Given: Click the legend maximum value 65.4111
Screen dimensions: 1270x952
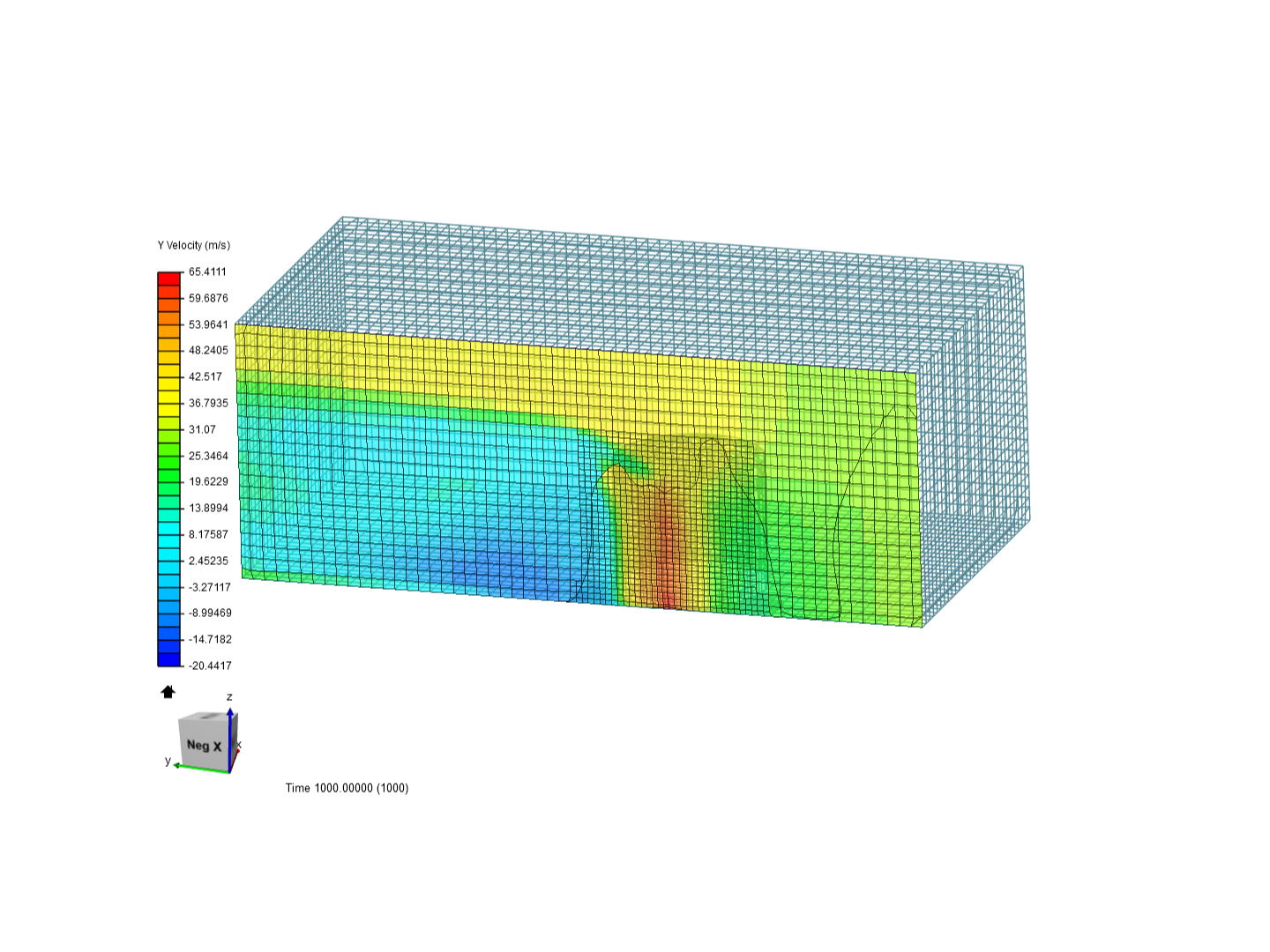Looking at the screenshot, I should [207, 271].
